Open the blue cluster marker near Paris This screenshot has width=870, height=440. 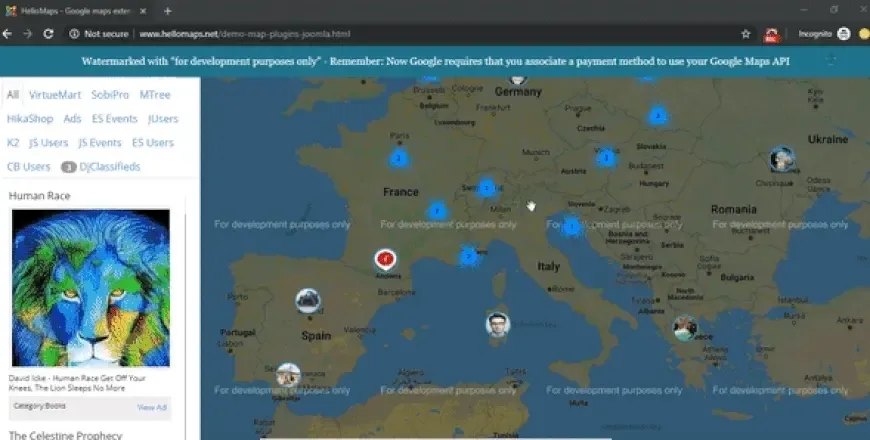click(x=398, y=159)
